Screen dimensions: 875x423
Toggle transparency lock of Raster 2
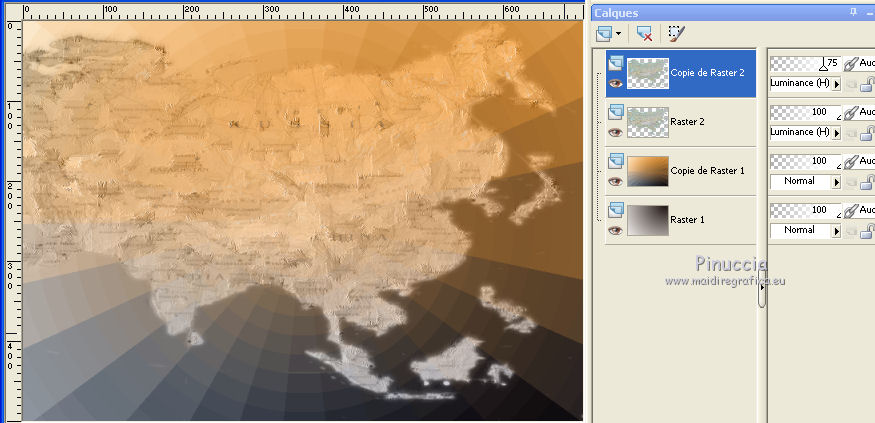tap(867, 133)
